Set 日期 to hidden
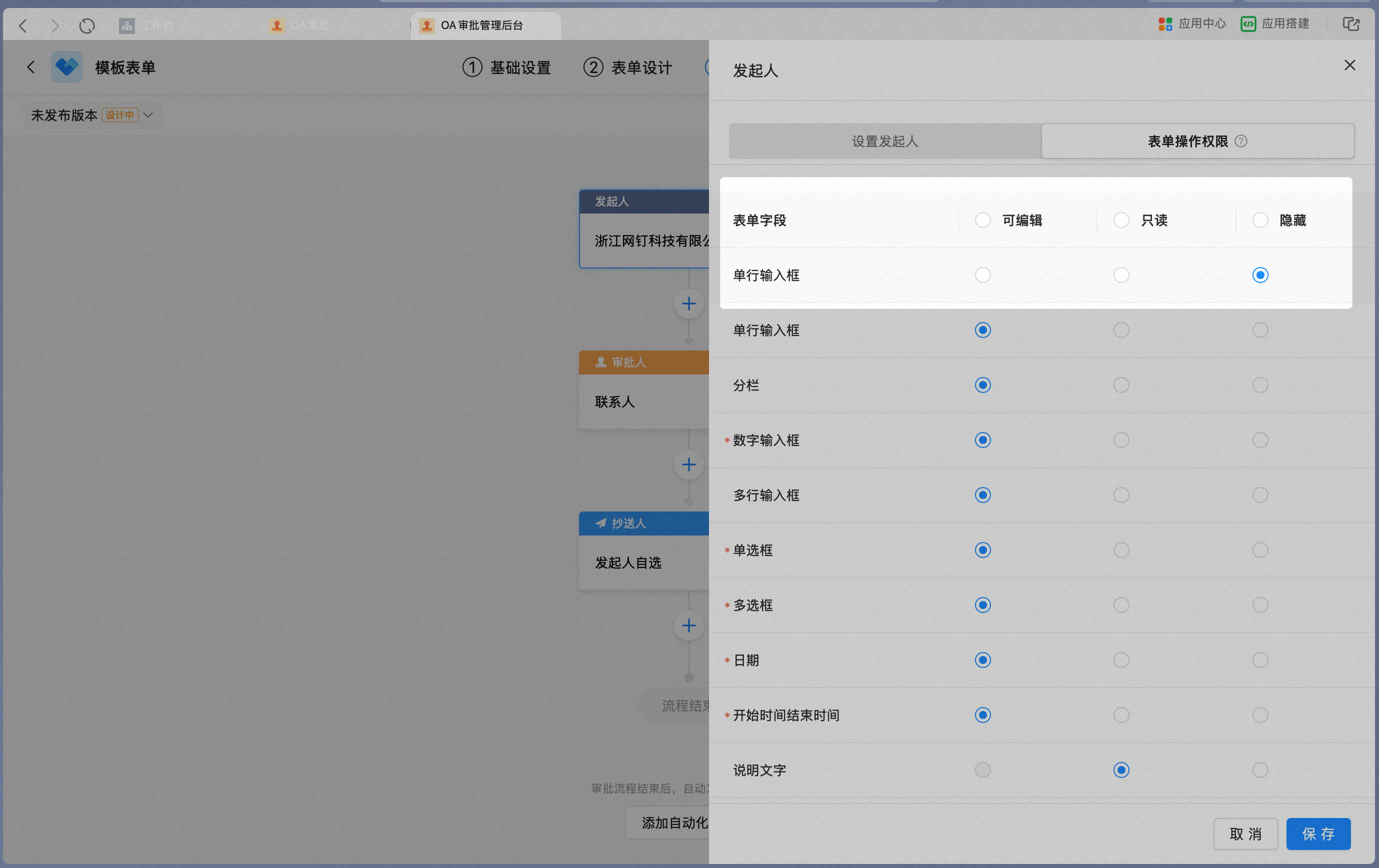The height and width of the screenshot is (868, 1379). [1260, 660]
